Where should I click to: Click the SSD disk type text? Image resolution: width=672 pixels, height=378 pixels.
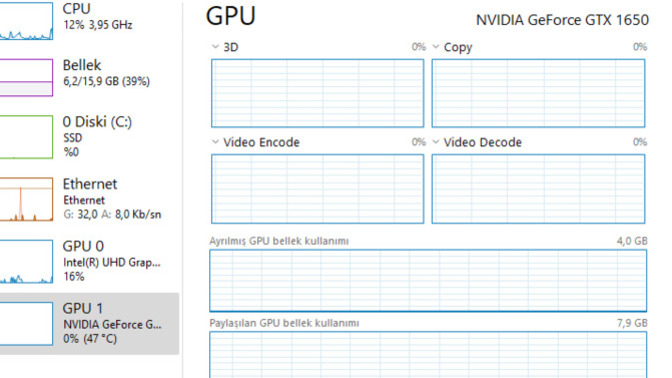click(x=72, y=138)
